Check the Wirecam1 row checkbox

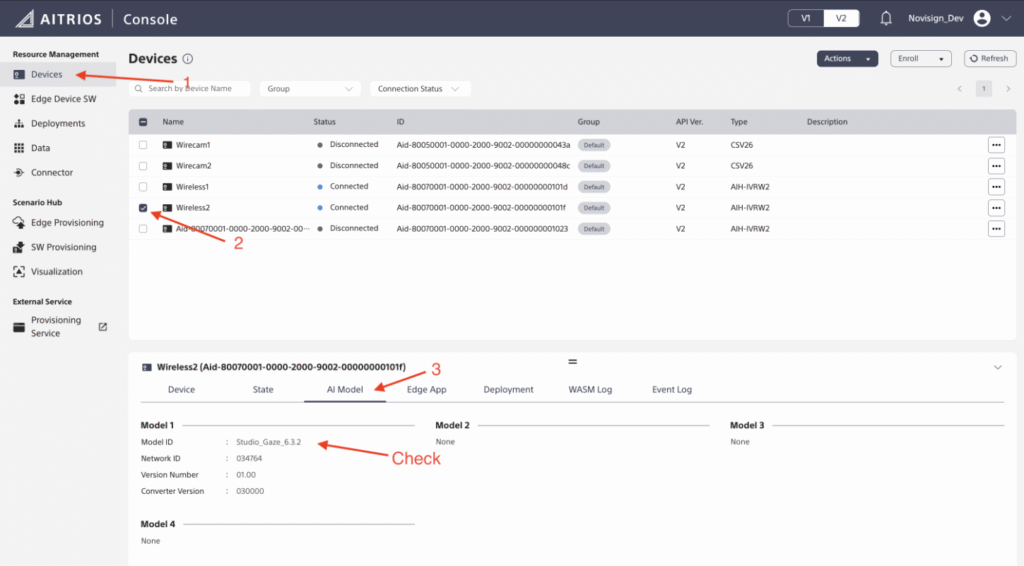coord(143,145)
